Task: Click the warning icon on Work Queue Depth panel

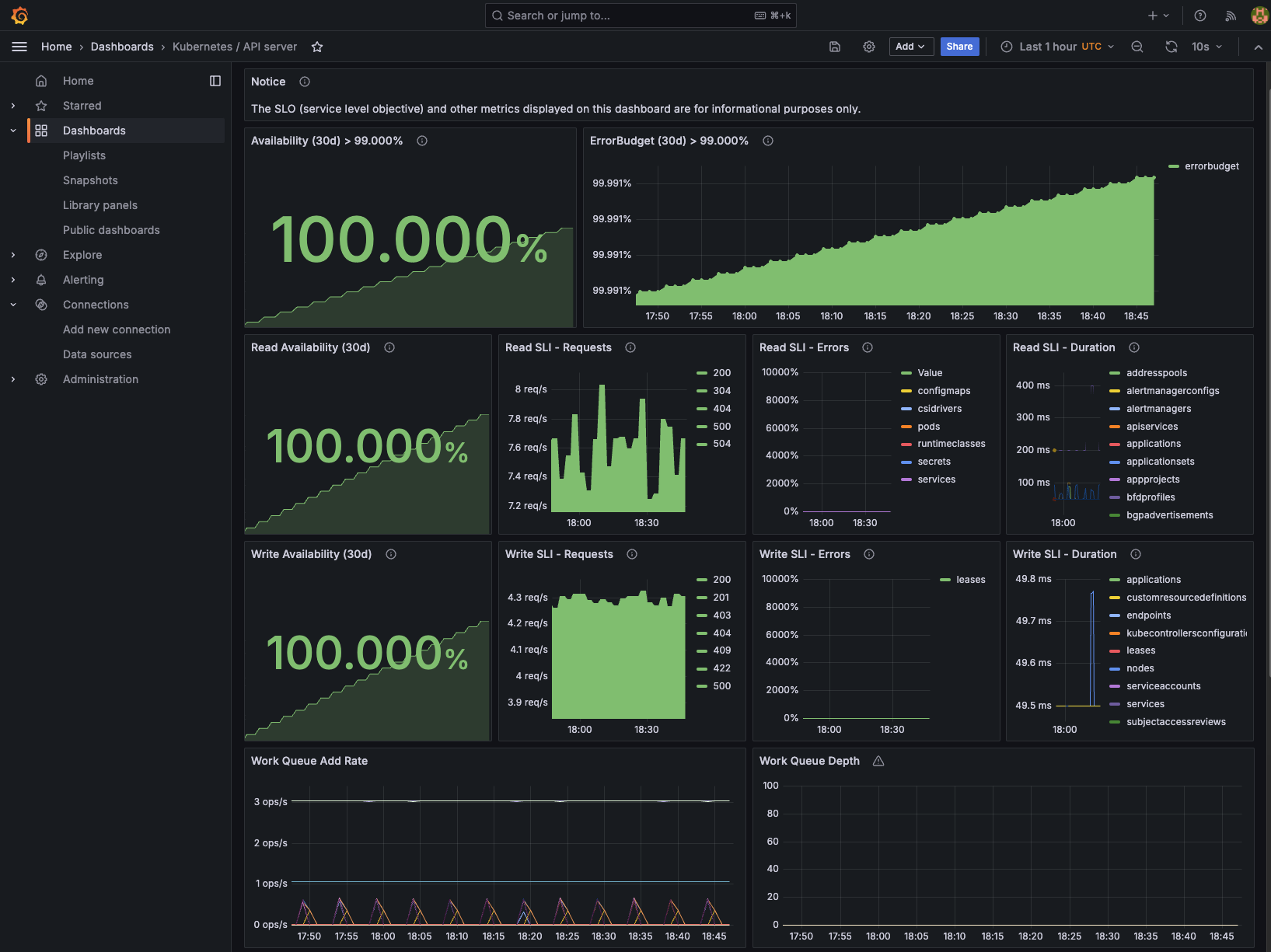Action: point(878,761)
